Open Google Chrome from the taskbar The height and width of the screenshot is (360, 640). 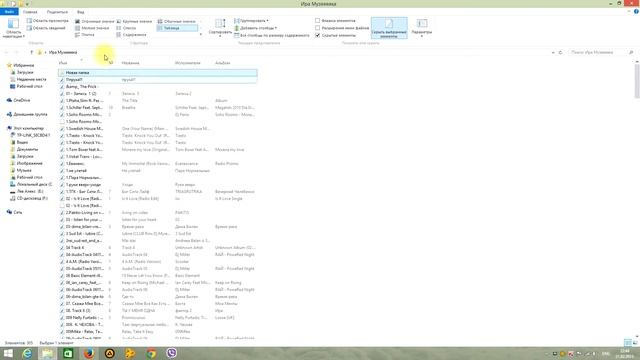tap(151, 353)
